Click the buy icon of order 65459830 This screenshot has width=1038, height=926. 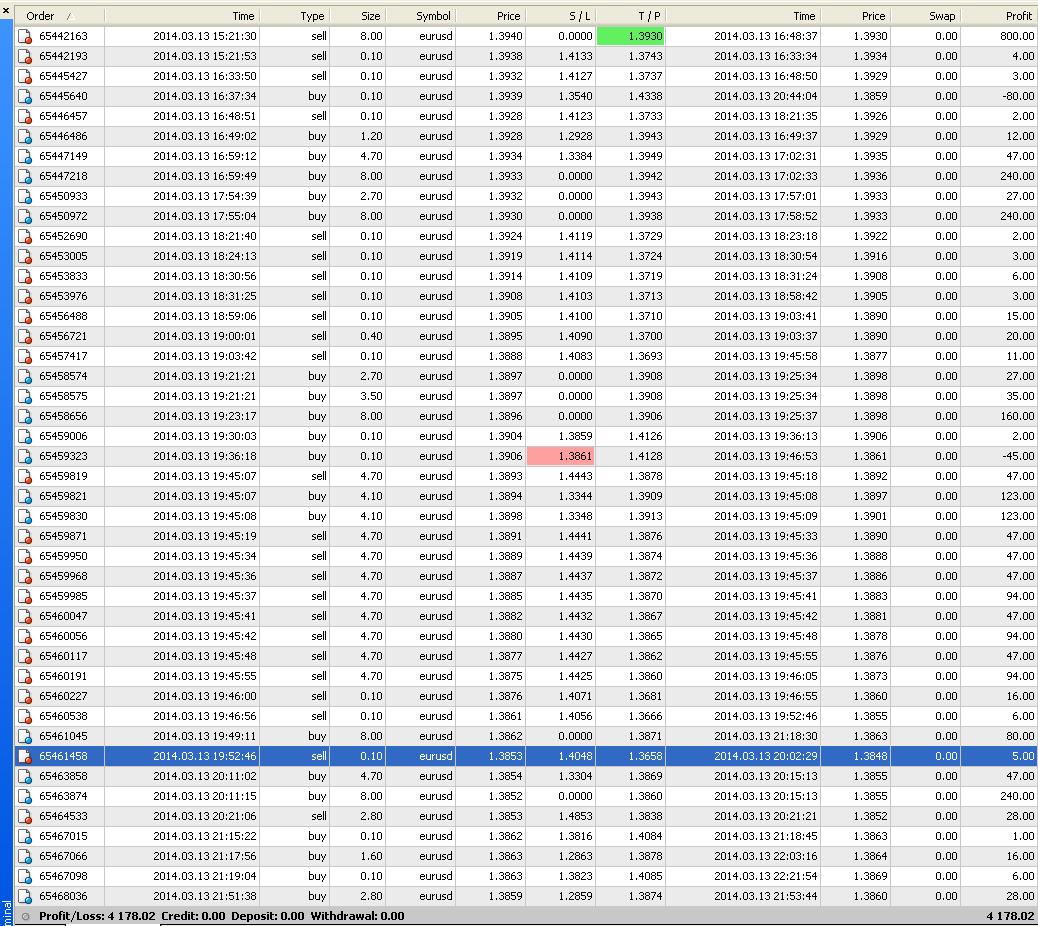24,516
